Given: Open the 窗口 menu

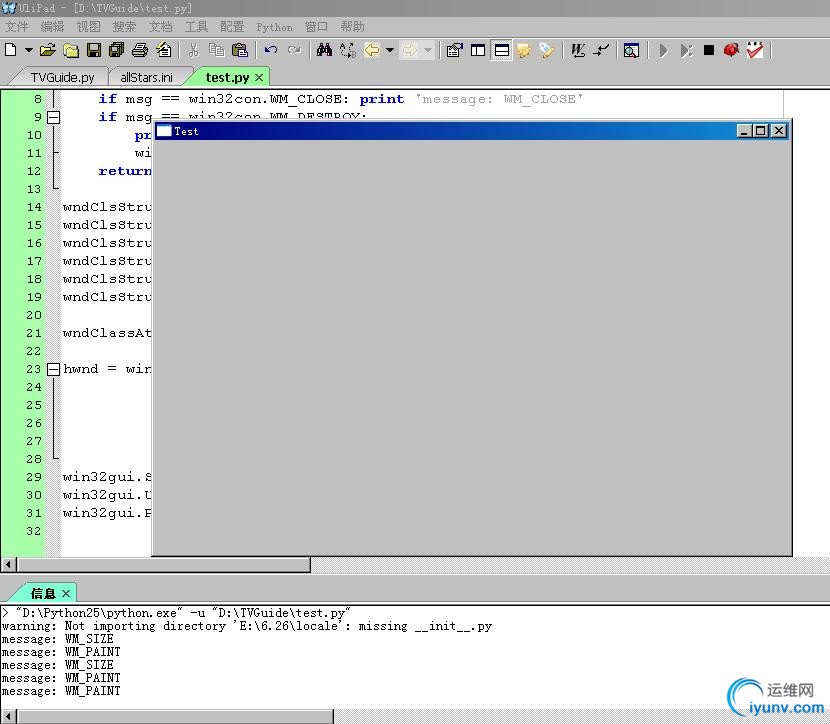Looking at the screenshot, I should (317, 26).
